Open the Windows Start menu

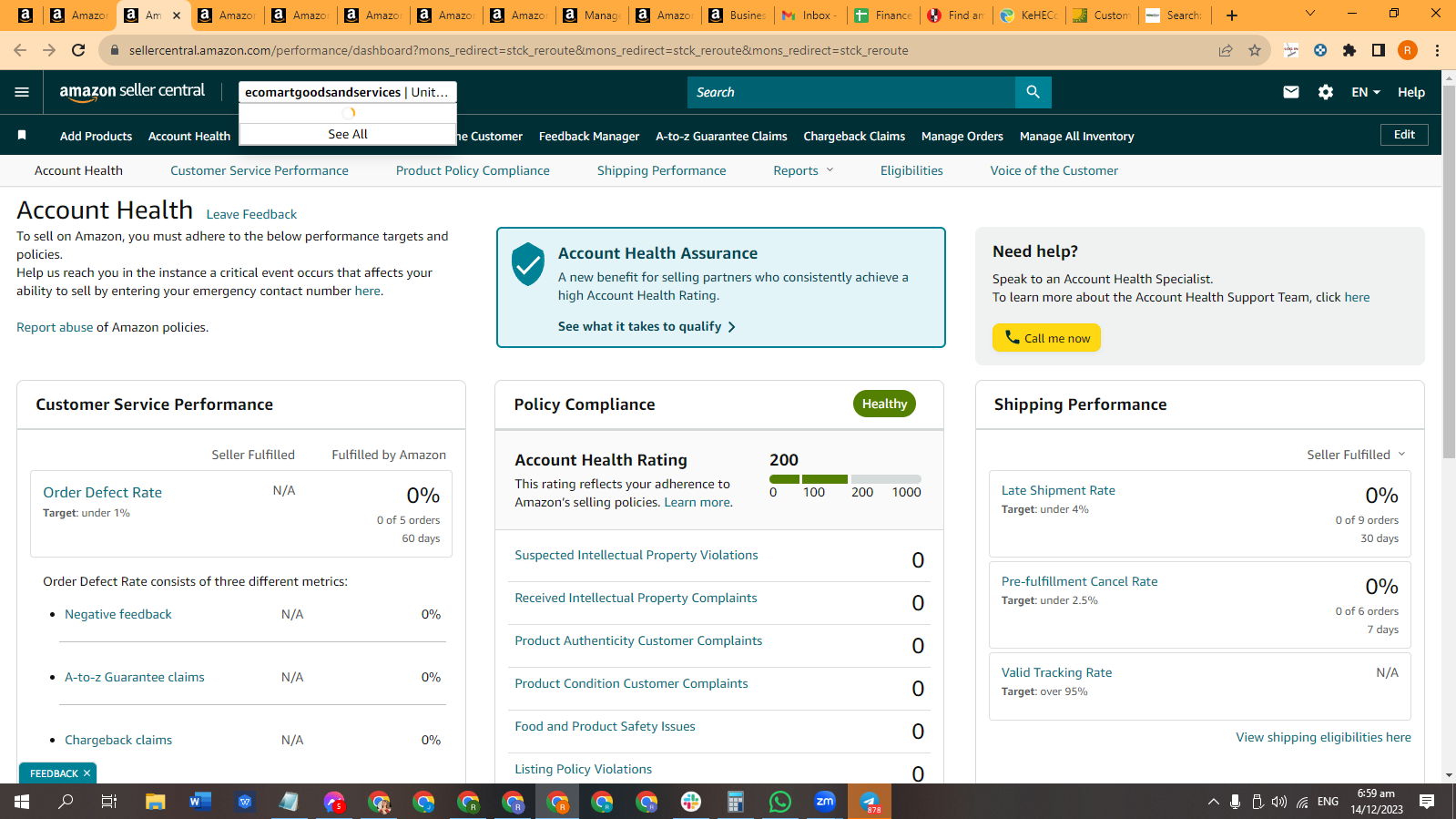pos(22,802)
